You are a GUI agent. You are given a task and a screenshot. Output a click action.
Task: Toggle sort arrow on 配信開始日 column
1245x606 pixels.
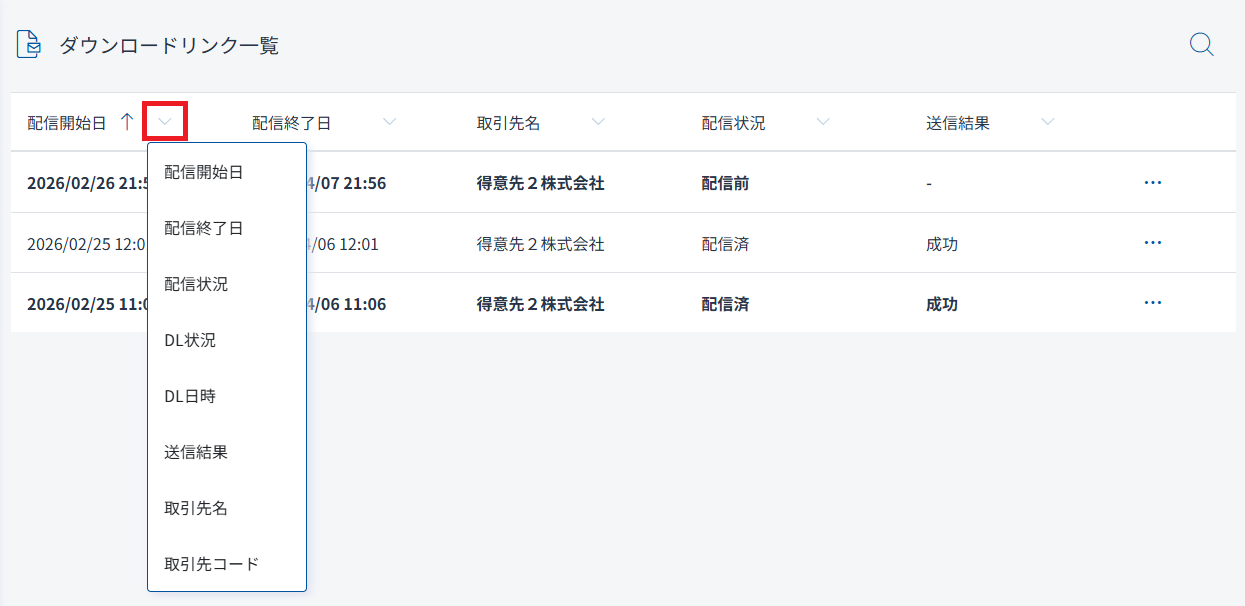click(x=126, y=122)
